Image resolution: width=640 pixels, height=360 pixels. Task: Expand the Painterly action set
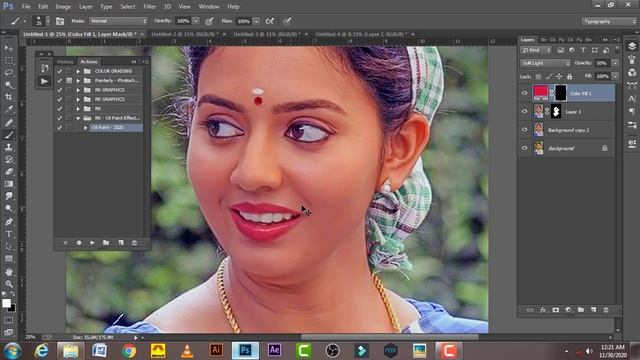(x=78, y=80)
